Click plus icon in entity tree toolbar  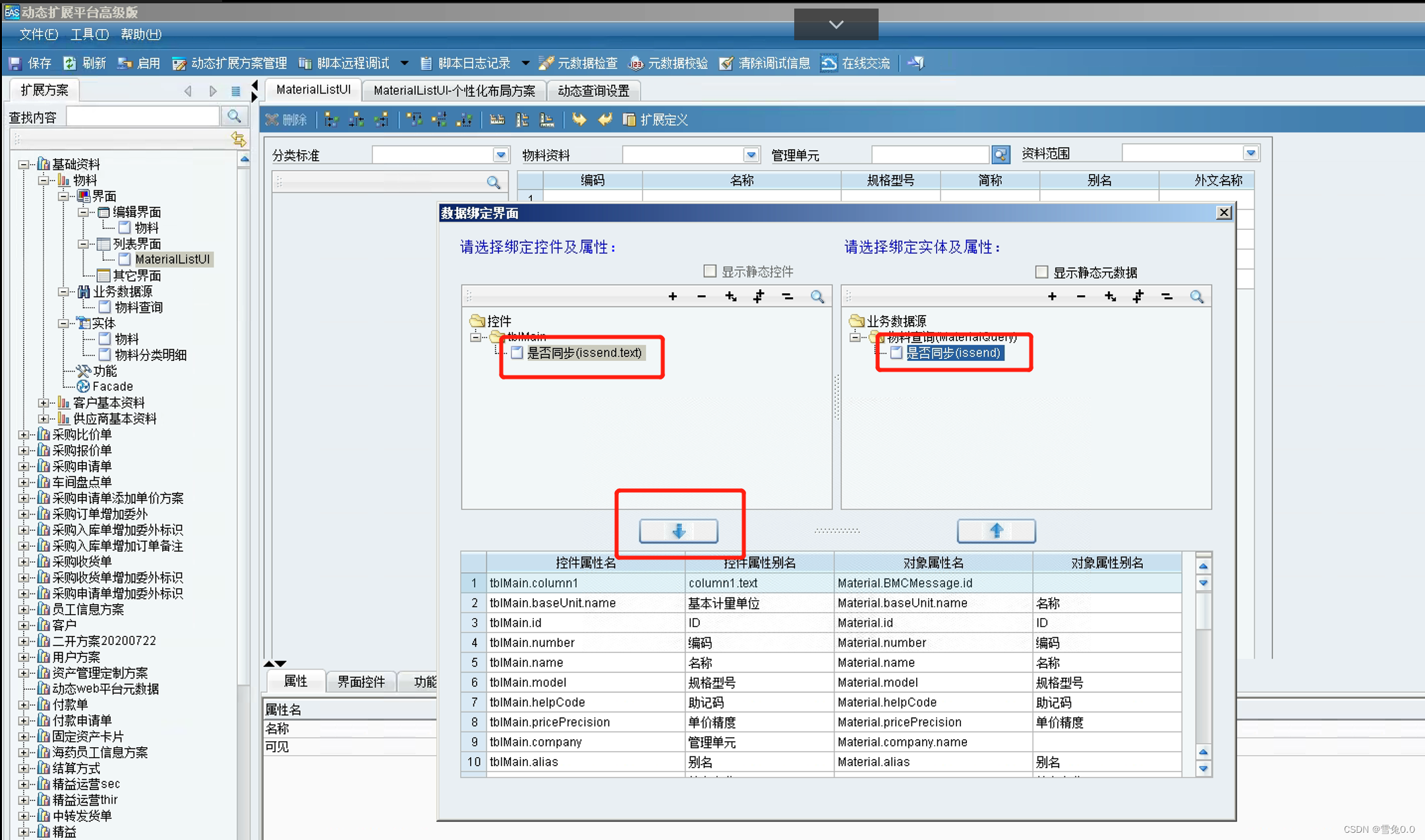(x=1052, y=297)
